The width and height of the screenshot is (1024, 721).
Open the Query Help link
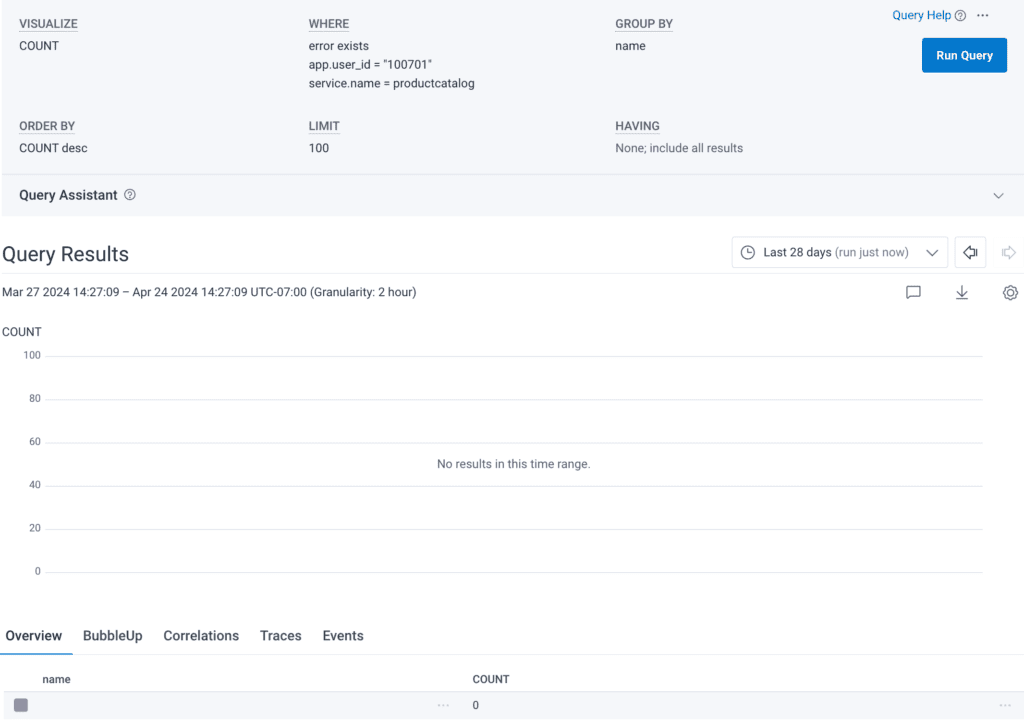coord(921,16)
